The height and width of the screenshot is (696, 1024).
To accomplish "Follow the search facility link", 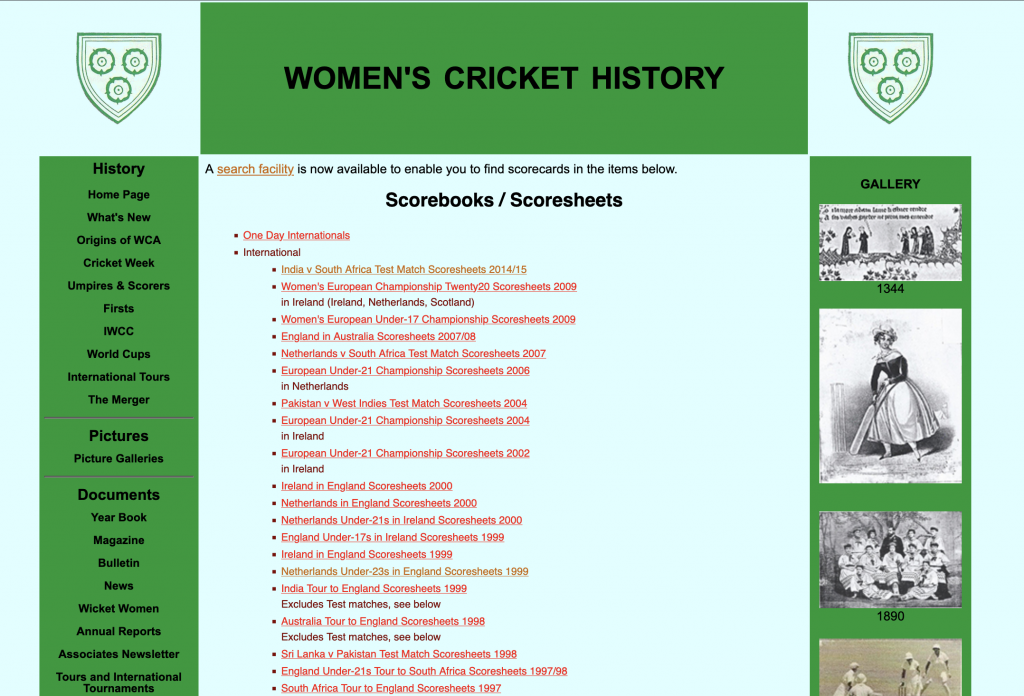I will [255, 169].
